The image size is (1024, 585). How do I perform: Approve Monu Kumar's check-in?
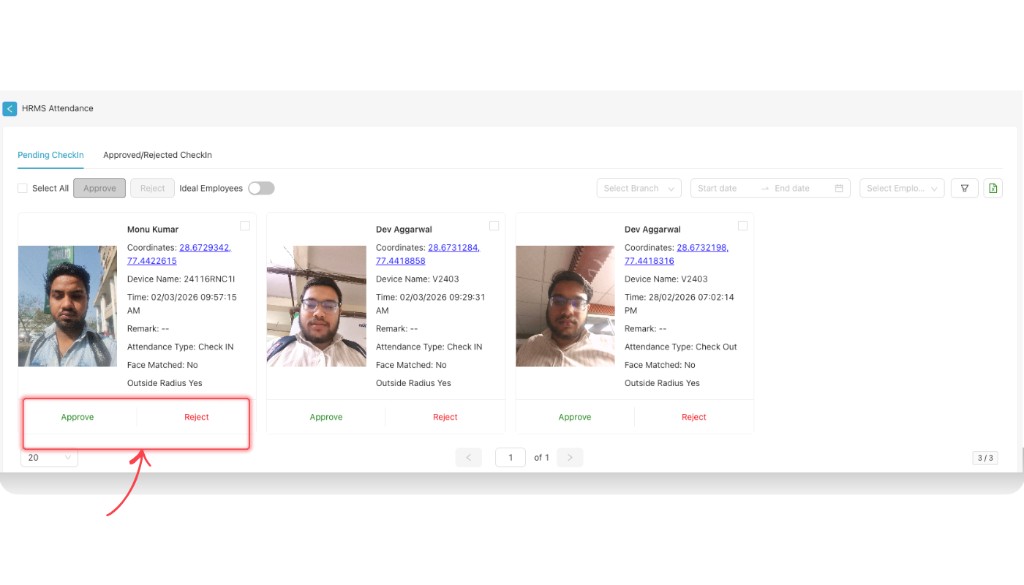[77, 417]
